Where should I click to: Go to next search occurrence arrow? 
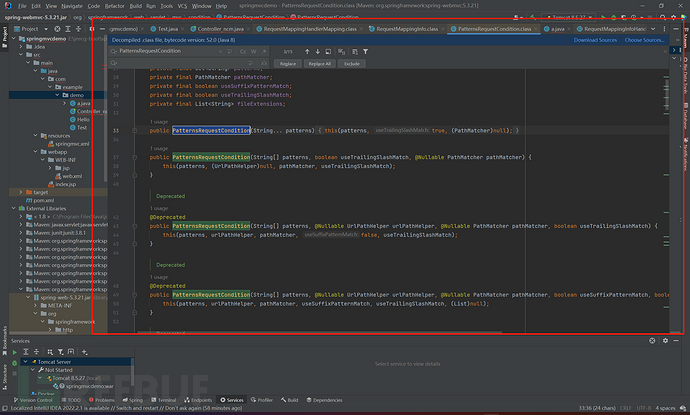coord(318,51)
